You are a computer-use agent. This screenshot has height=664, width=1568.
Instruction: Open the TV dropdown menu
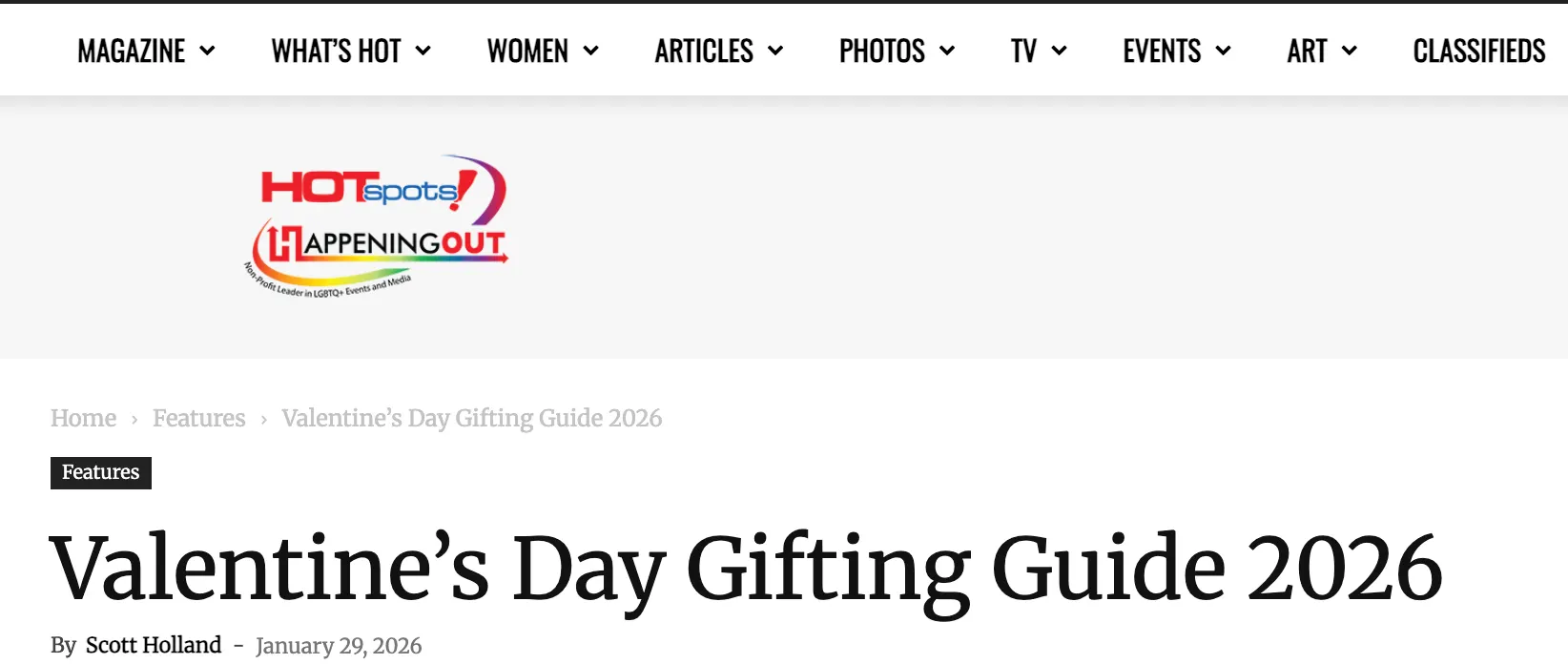[1060, 51]
